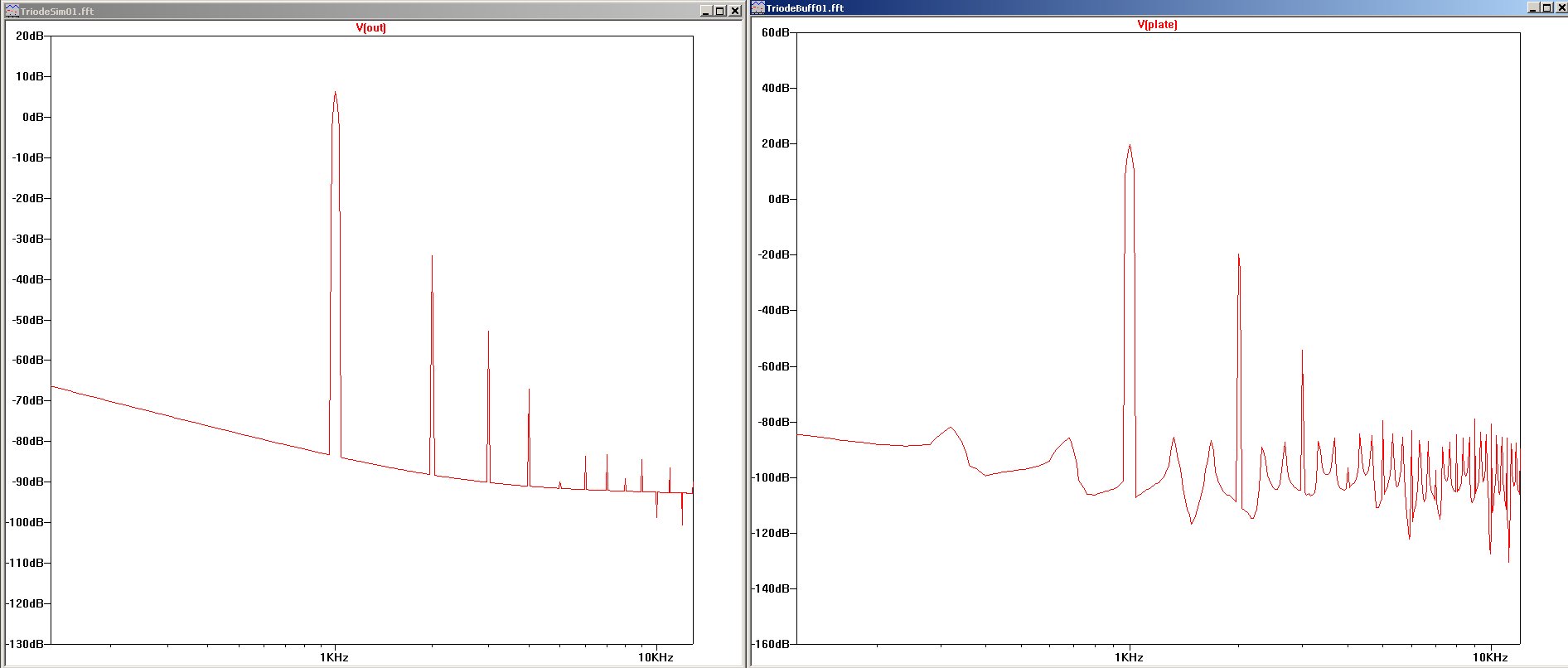Click -140dB on the V(plate) vertical axis
Viewport: 1568px width, 668px height.
coord(772,588)
